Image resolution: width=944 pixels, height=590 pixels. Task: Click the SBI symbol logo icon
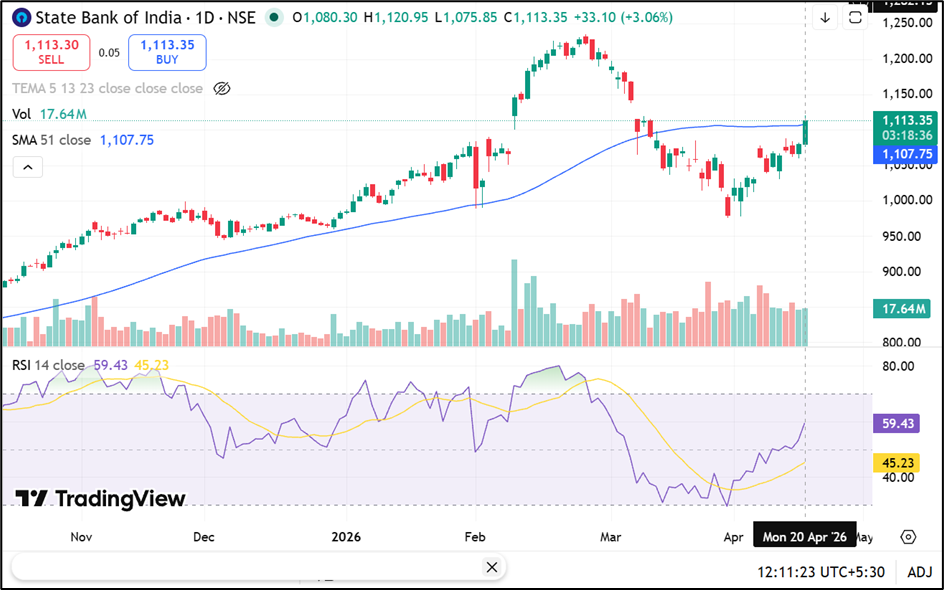[22, 18]
